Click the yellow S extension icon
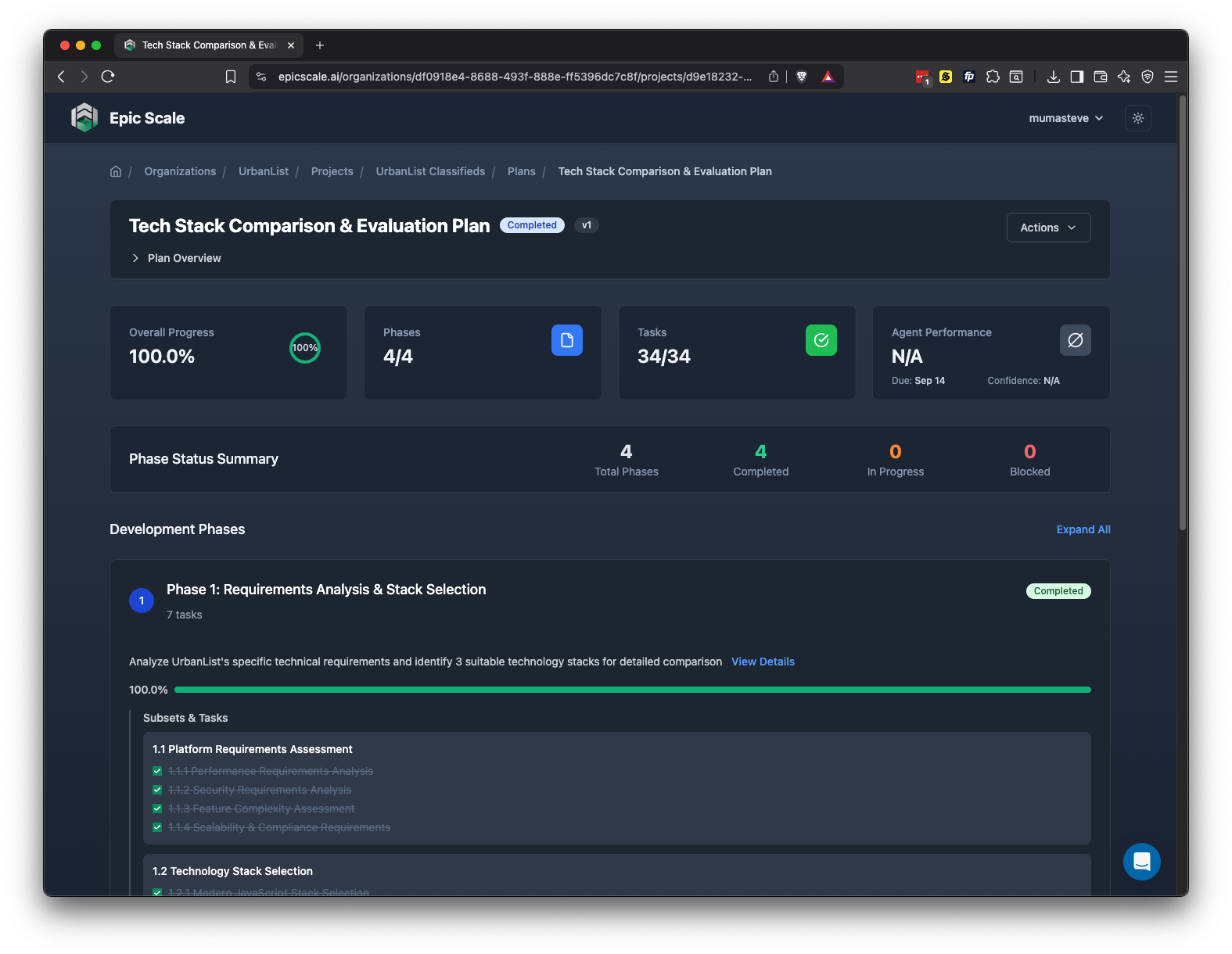The height and width of the screenshot is (954, 1232). click(946, 77)
